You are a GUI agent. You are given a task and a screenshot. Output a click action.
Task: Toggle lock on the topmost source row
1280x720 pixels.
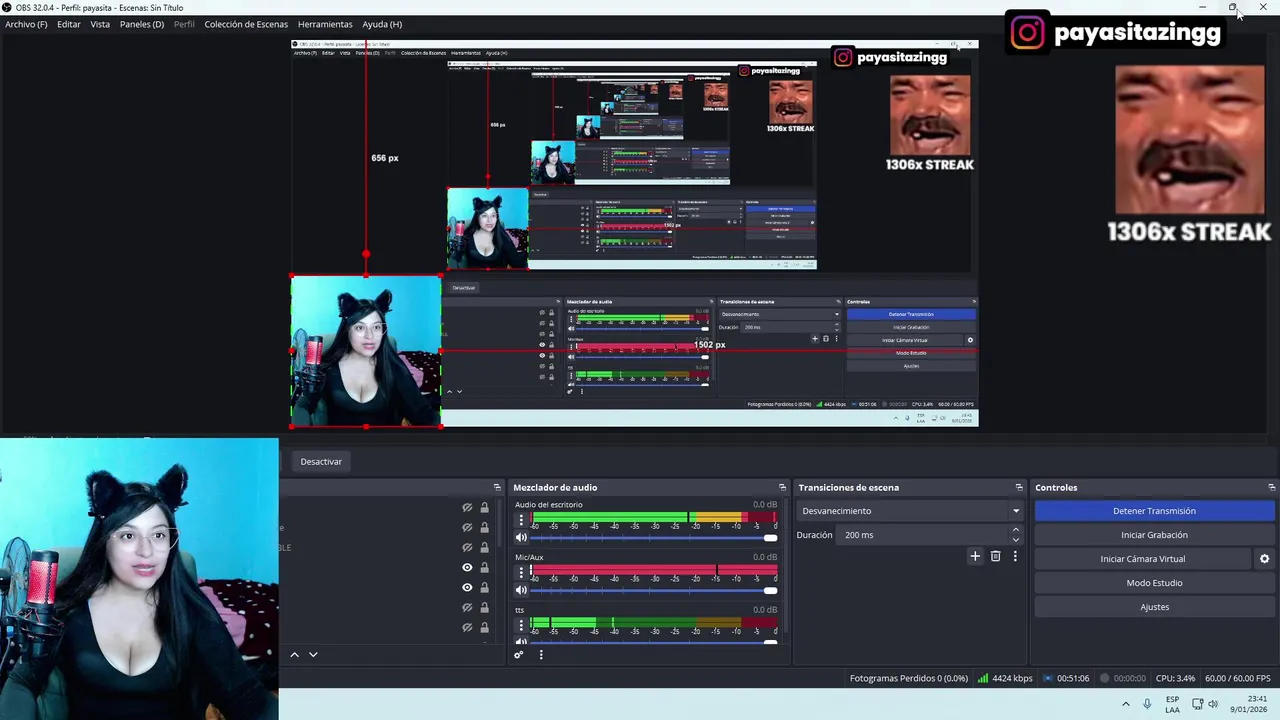[485, 508]
